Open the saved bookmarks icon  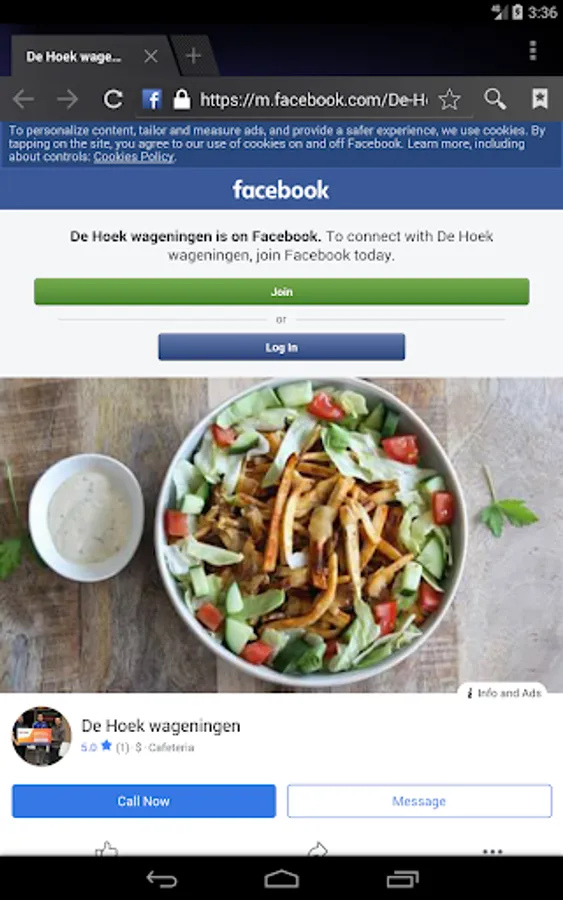pyautogui.click(x=539, y=99)
